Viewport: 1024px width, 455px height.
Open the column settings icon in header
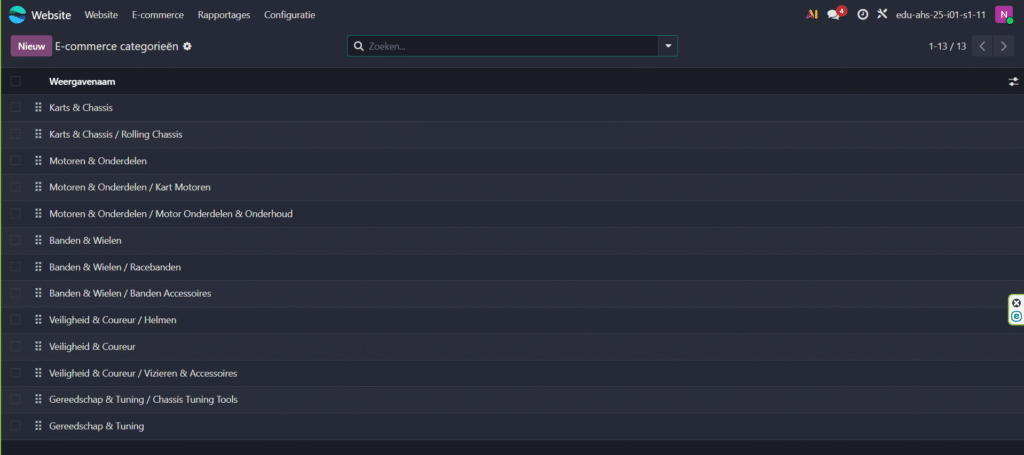1013,82
